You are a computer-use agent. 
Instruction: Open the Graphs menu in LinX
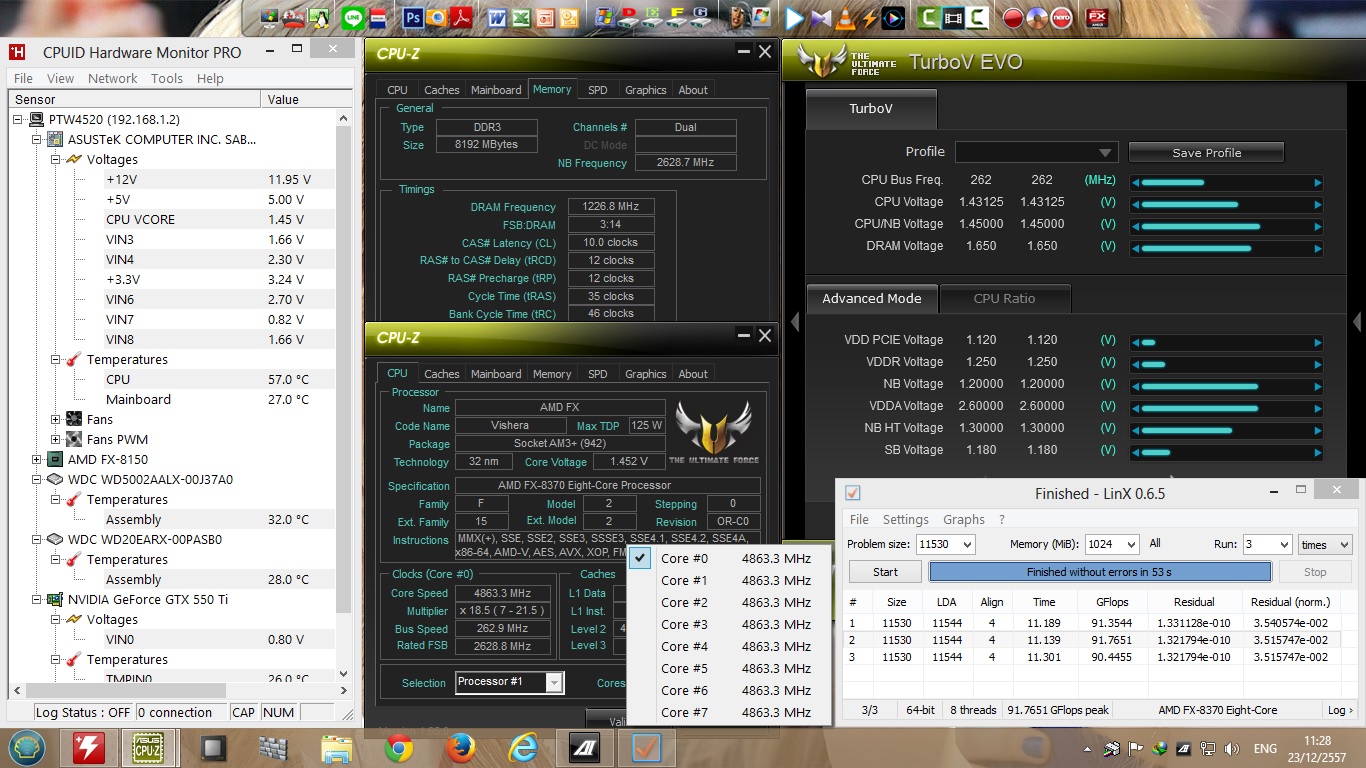coord(963,519)
